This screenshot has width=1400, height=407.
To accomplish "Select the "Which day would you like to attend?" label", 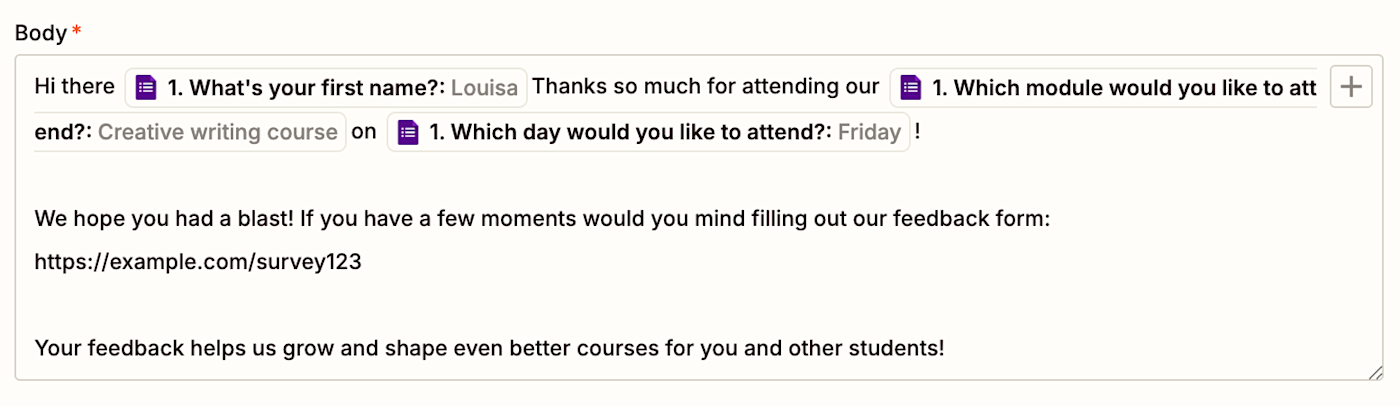I will [630, 132].
